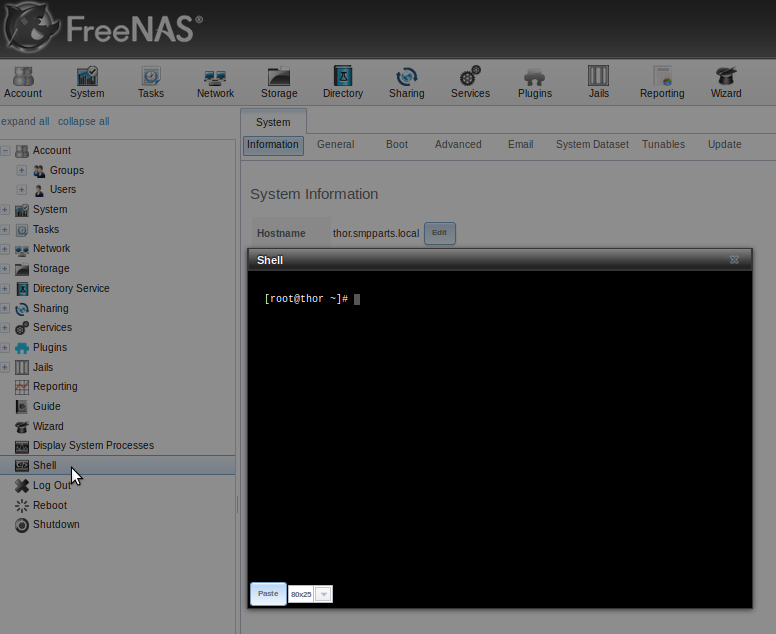Image resolution: width=776 pixels, height=634 pixels.
Task: Expand the Services tree node
Action: point(5,328)
